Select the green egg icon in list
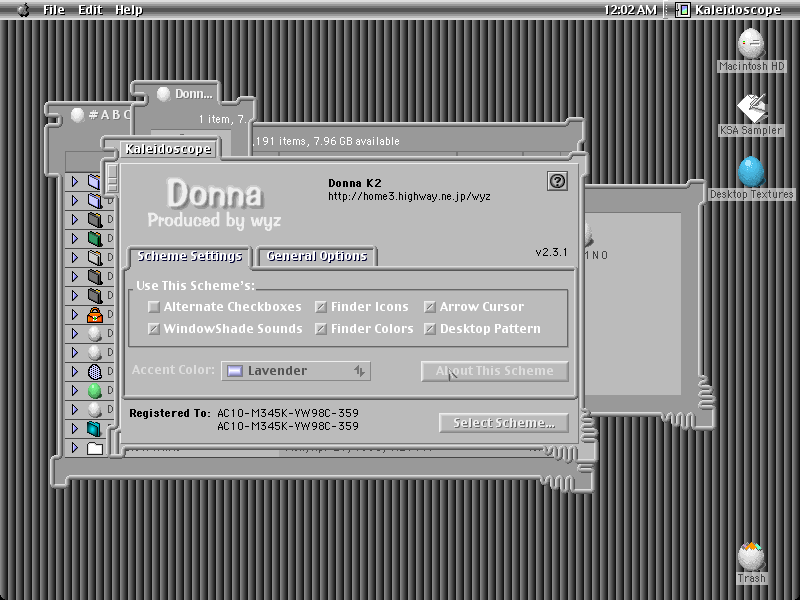Viewport: 800px width, 600px height. pos(95,391)
